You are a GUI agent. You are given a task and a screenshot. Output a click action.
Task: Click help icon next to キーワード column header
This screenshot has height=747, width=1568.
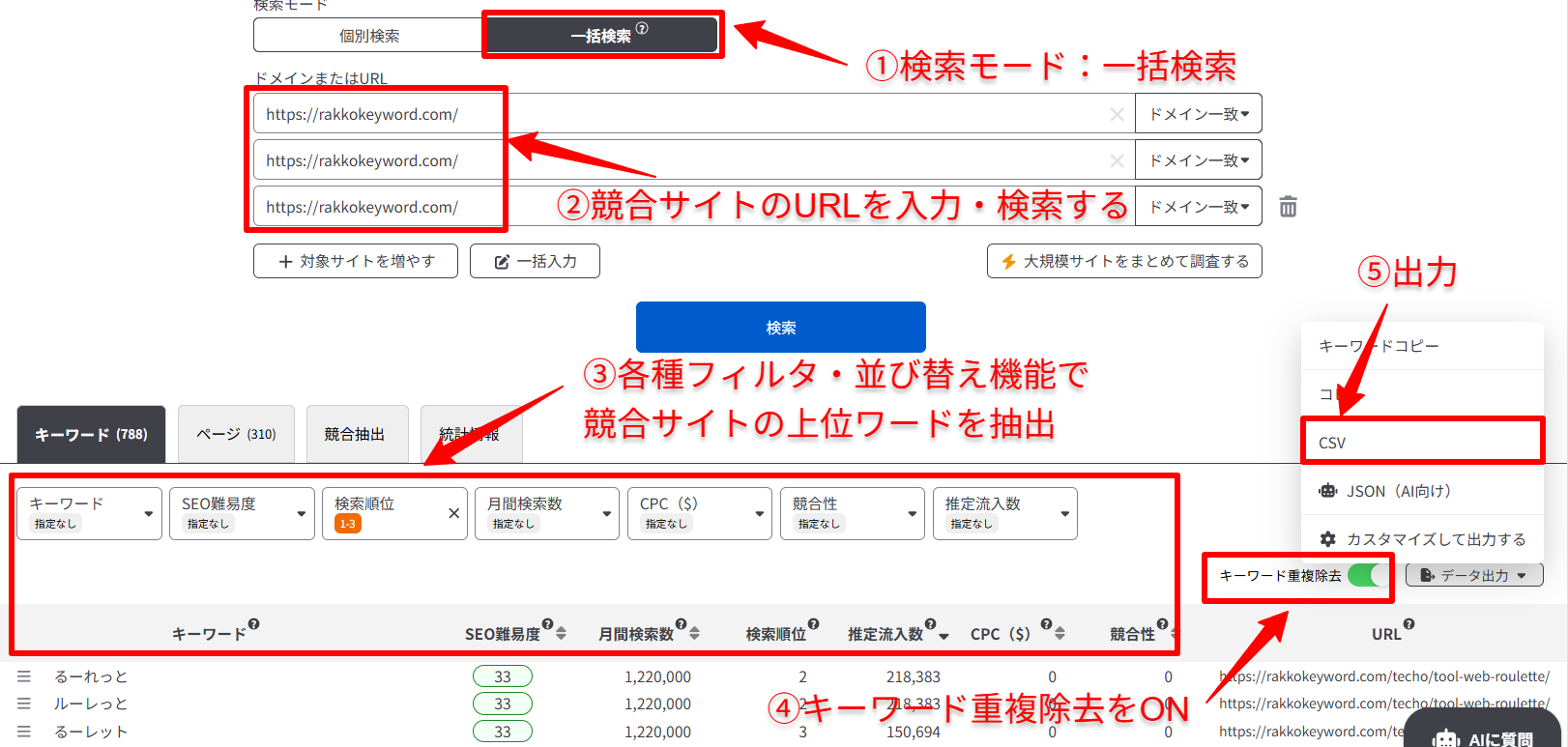pyautogui.click(x=254, y=624)
